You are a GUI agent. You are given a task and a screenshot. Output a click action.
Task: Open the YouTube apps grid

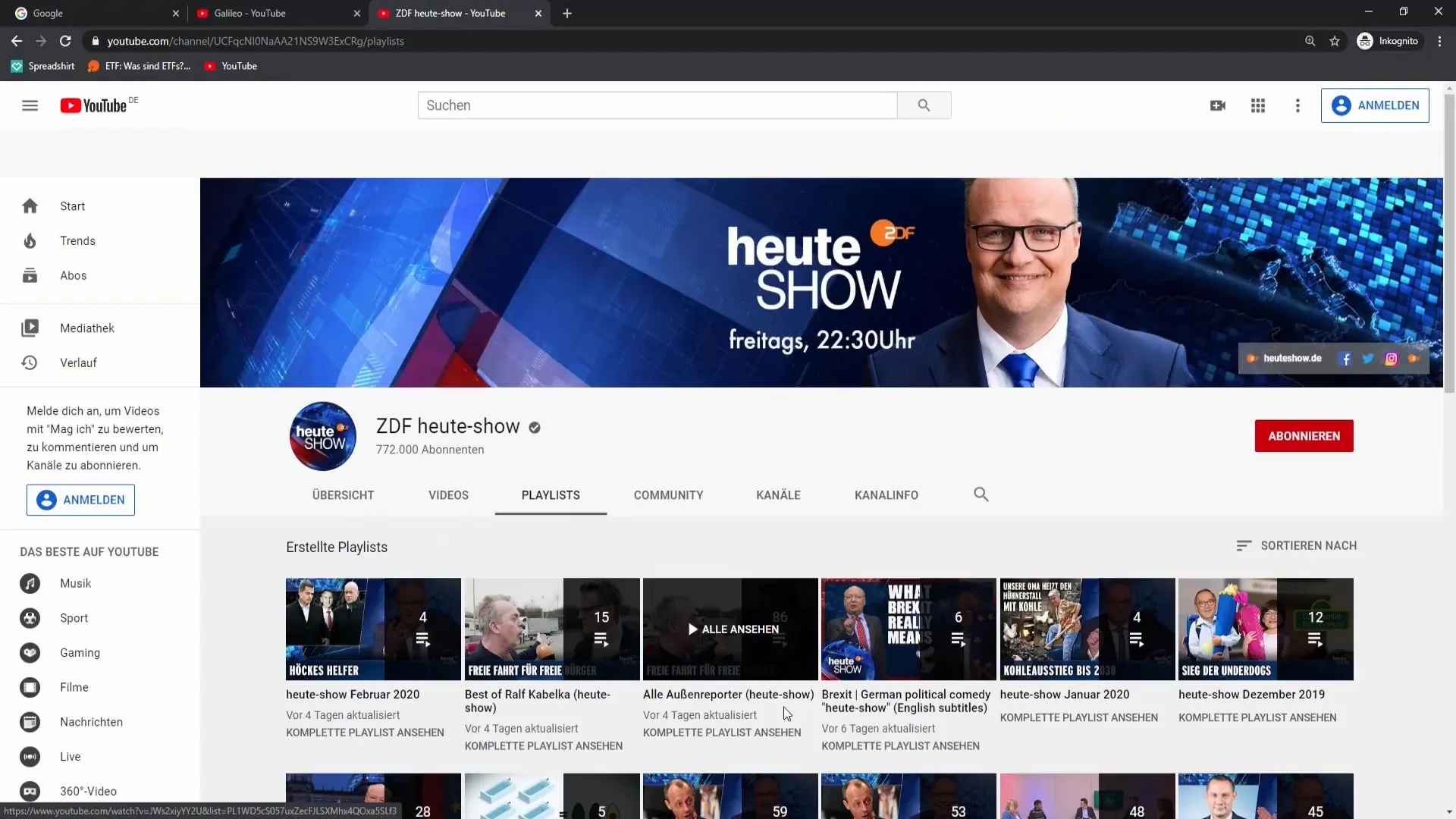coord(1257,105)
